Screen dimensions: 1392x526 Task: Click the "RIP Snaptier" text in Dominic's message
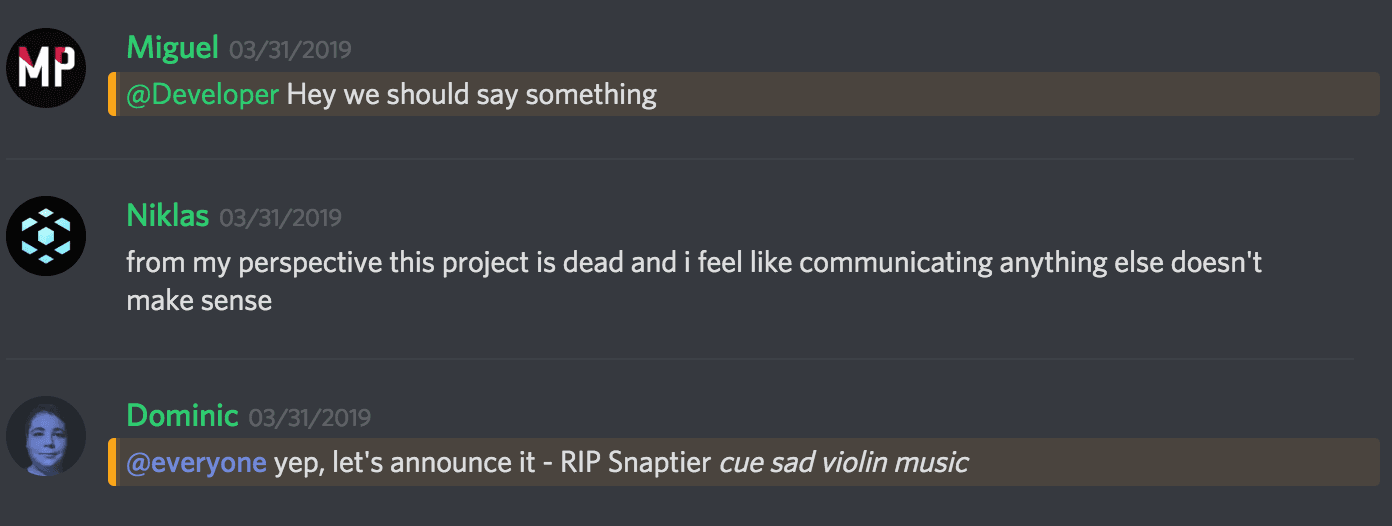coord(636,463)
